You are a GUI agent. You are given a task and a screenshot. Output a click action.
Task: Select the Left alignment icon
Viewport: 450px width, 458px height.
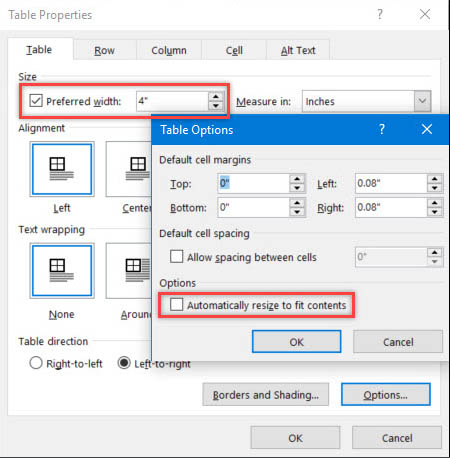pos(62,169)
